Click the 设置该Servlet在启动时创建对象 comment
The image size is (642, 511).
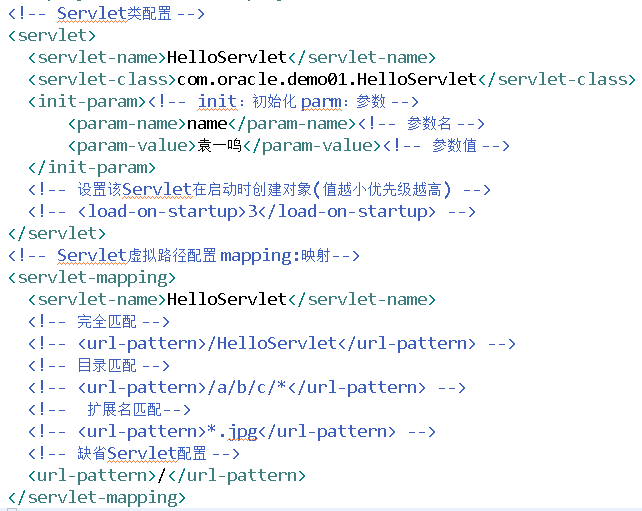(259, 190)
